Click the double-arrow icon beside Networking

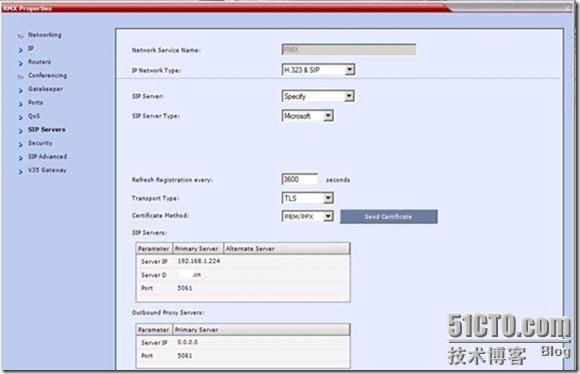coord(20,36)
